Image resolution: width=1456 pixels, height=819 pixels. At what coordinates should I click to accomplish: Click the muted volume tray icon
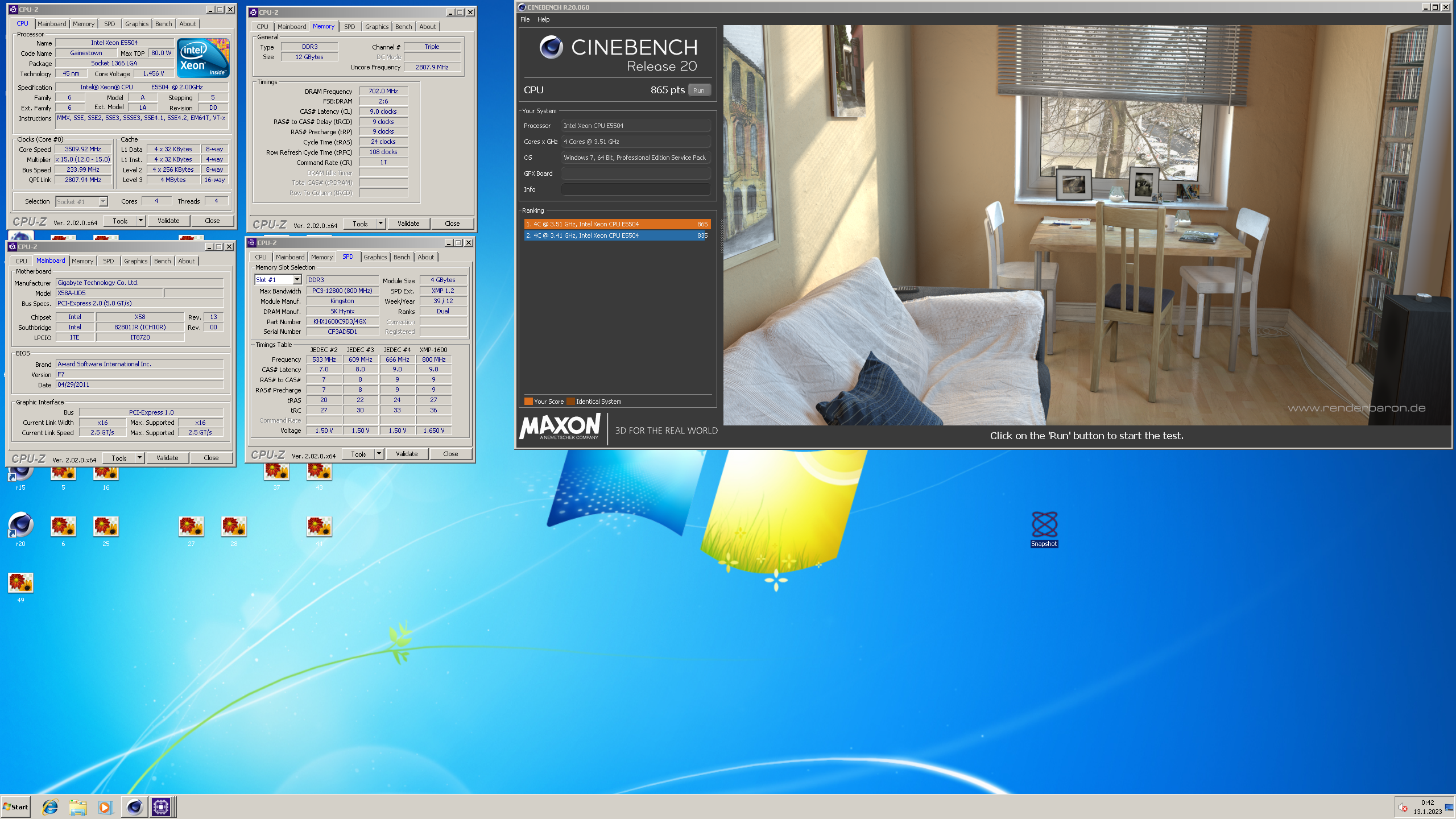(x=1403, y=807)
